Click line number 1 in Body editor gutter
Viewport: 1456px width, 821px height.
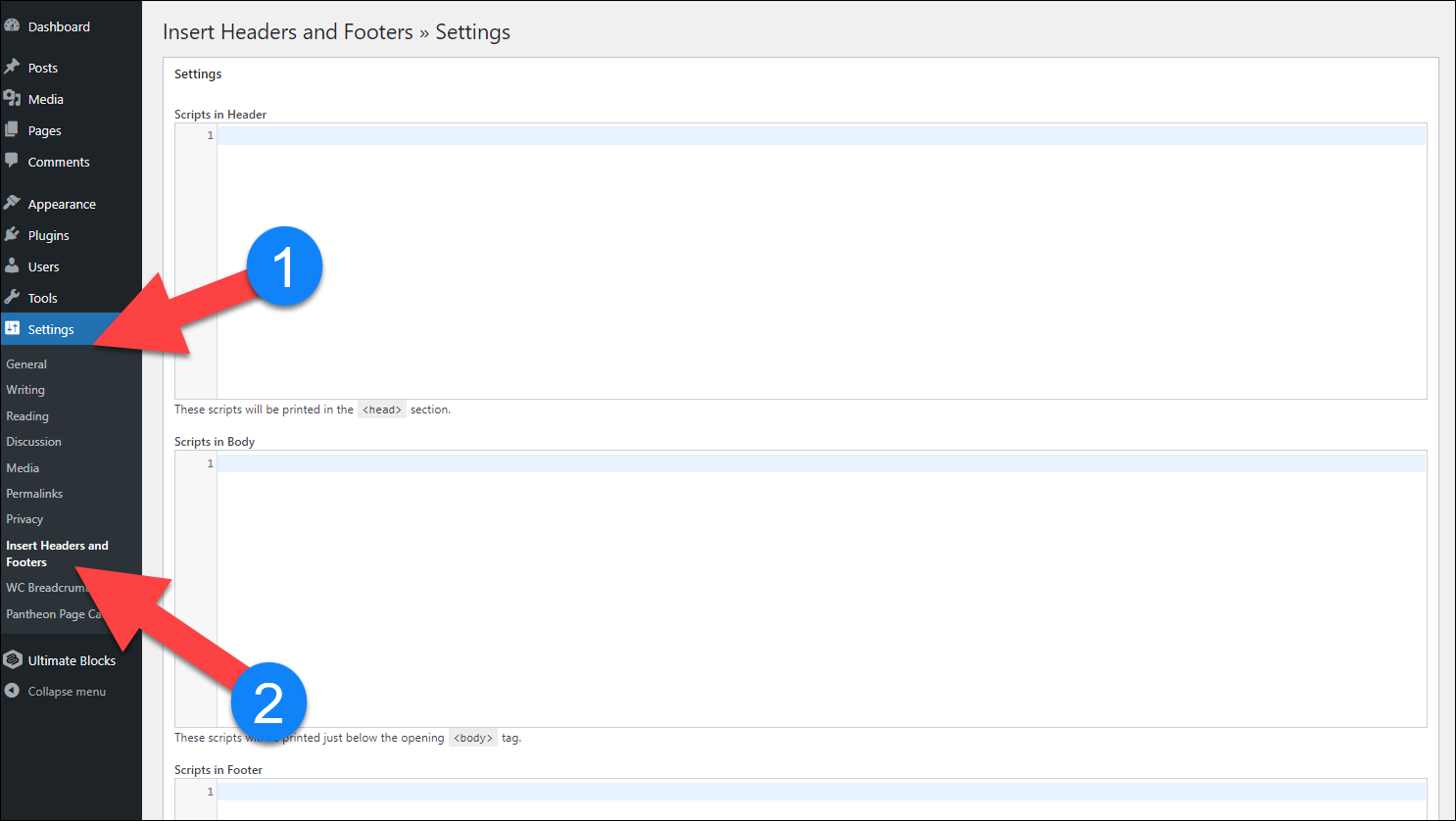(x=210, y=463)
